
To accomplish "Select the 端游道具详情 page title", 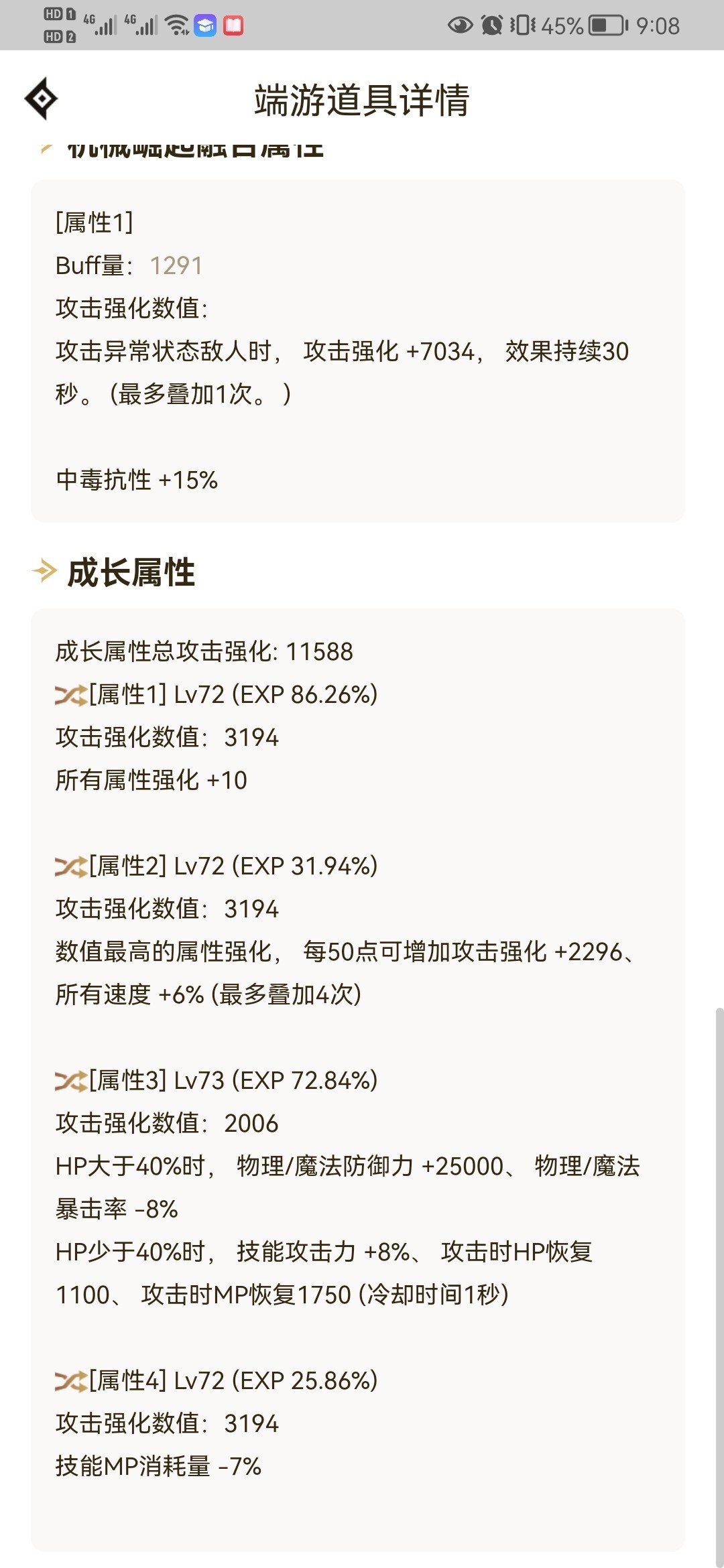I will (x=362, y=101).
